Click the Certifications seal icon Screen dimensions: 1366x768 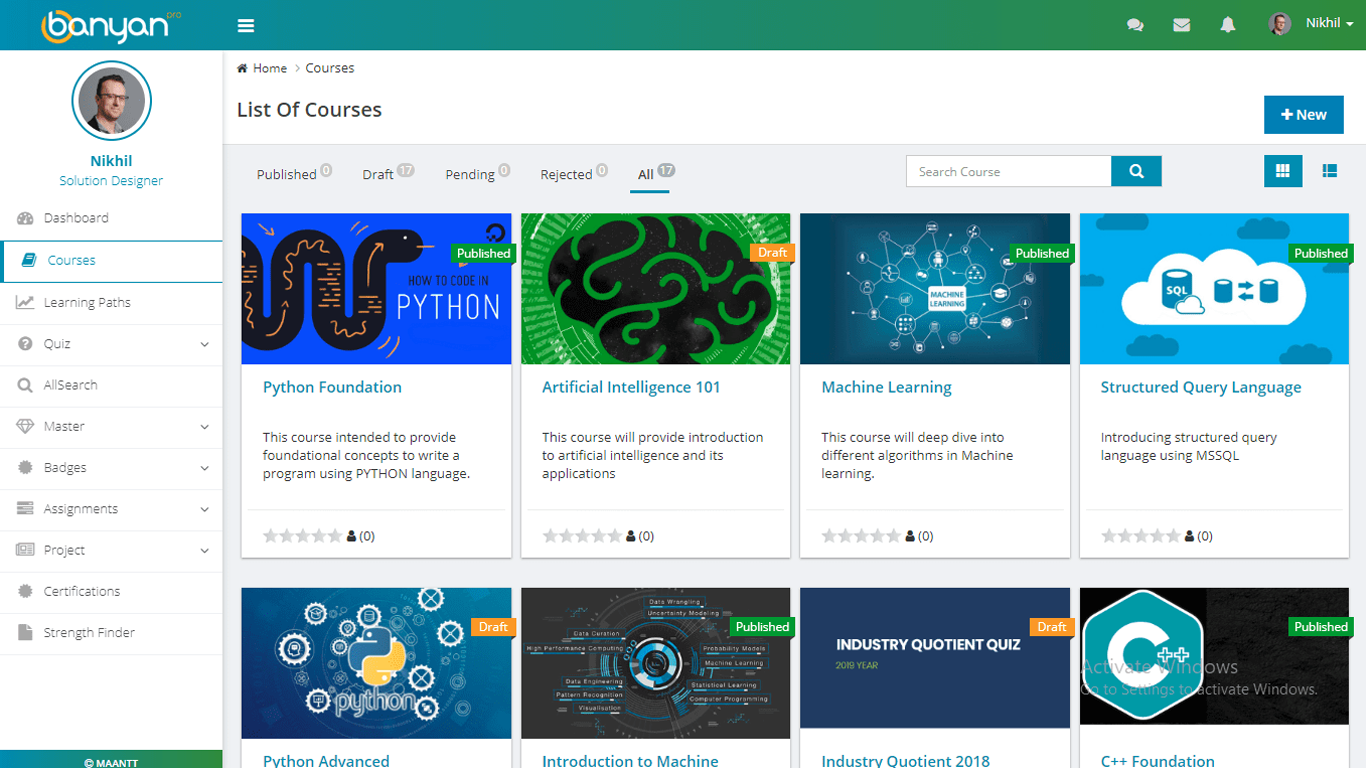[x=25, y=591]
